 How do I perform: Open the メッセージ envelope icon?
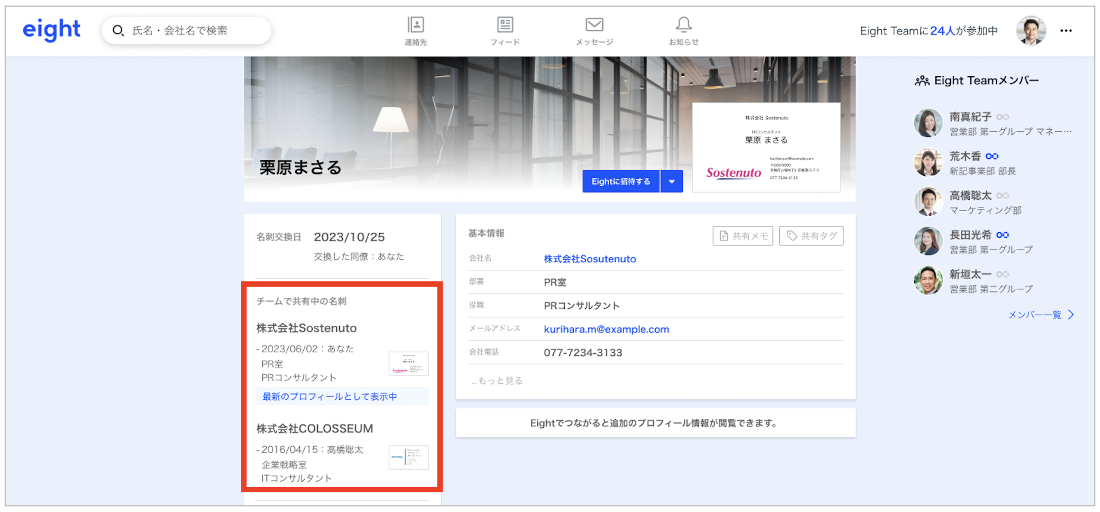[x=594, y=30]
